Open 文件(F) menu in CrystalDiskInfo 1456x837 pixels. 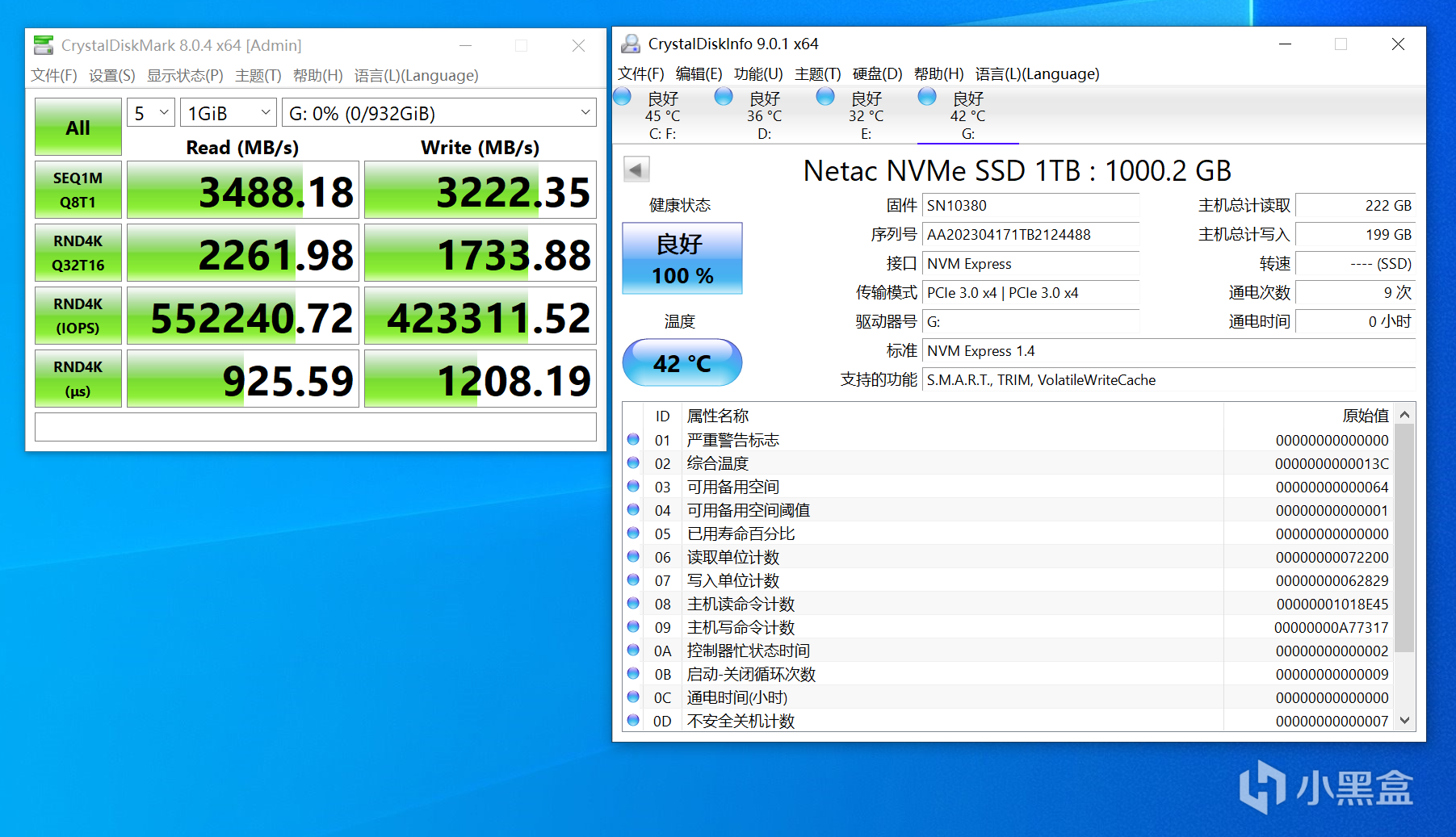click(641, 74)
